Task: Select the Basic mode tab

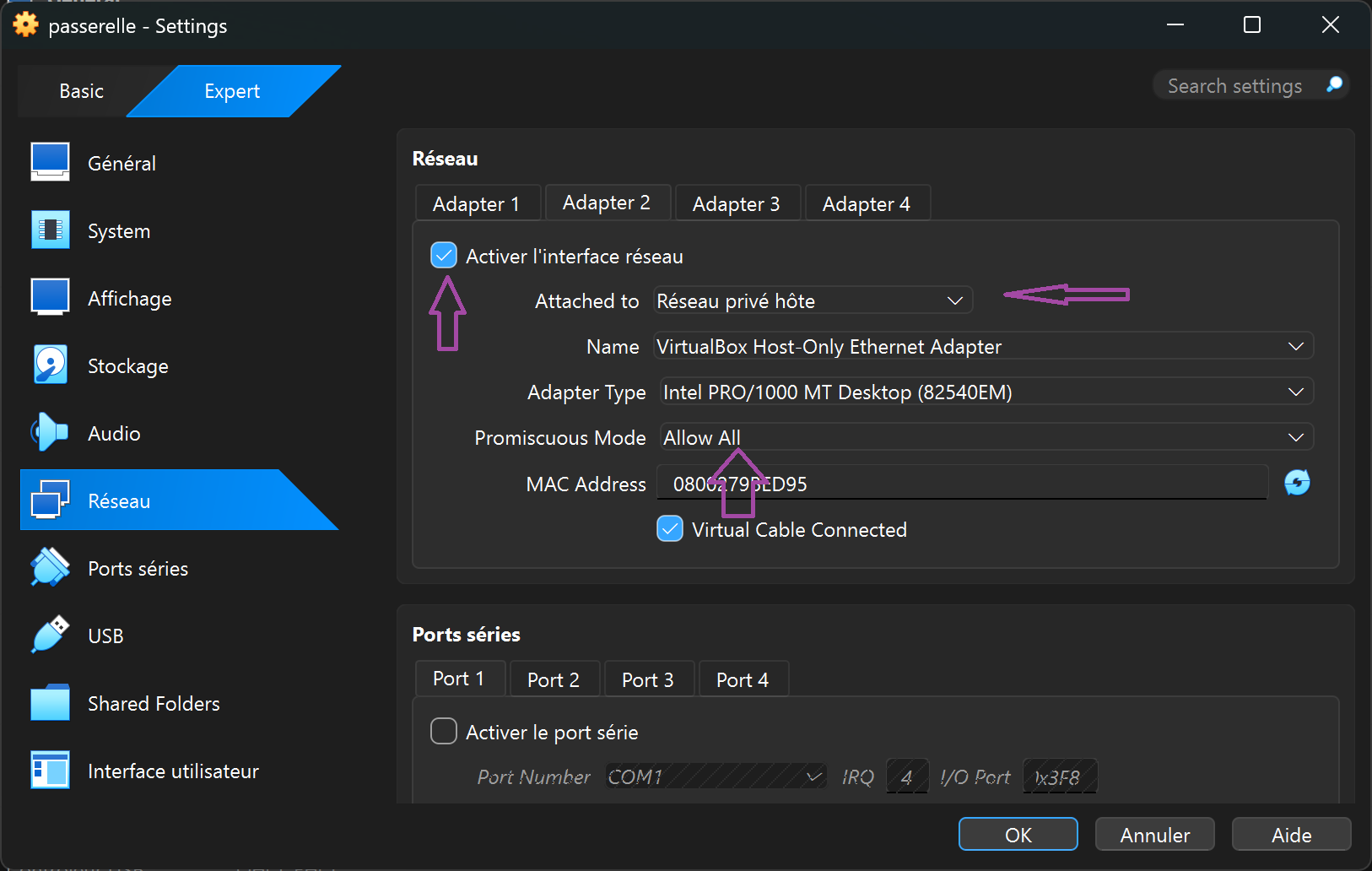Action: [80, 90]
